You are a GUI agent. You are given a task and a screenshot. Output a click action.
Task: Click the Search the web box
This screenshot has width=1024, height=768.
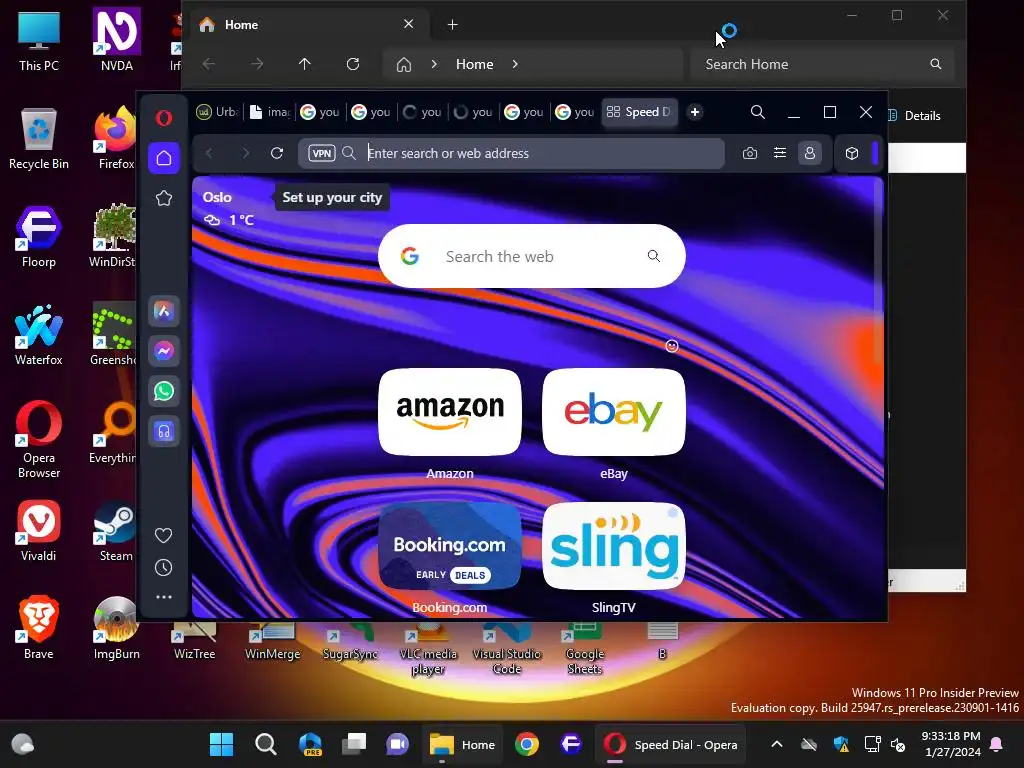[532, 257]
